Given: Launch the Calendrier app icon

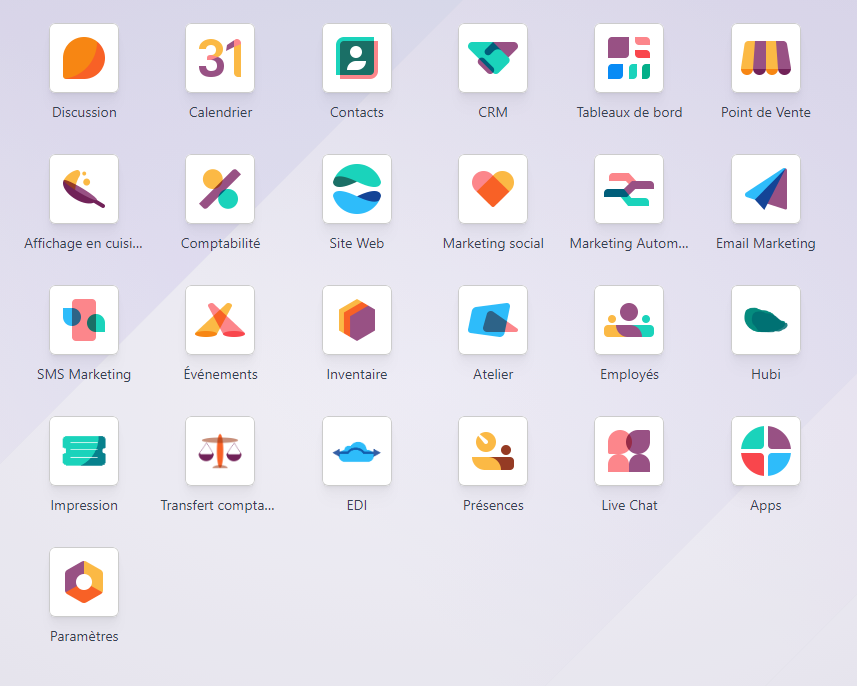Looking at the screenshot, I should pyautogui.click(x=220, y=58).
